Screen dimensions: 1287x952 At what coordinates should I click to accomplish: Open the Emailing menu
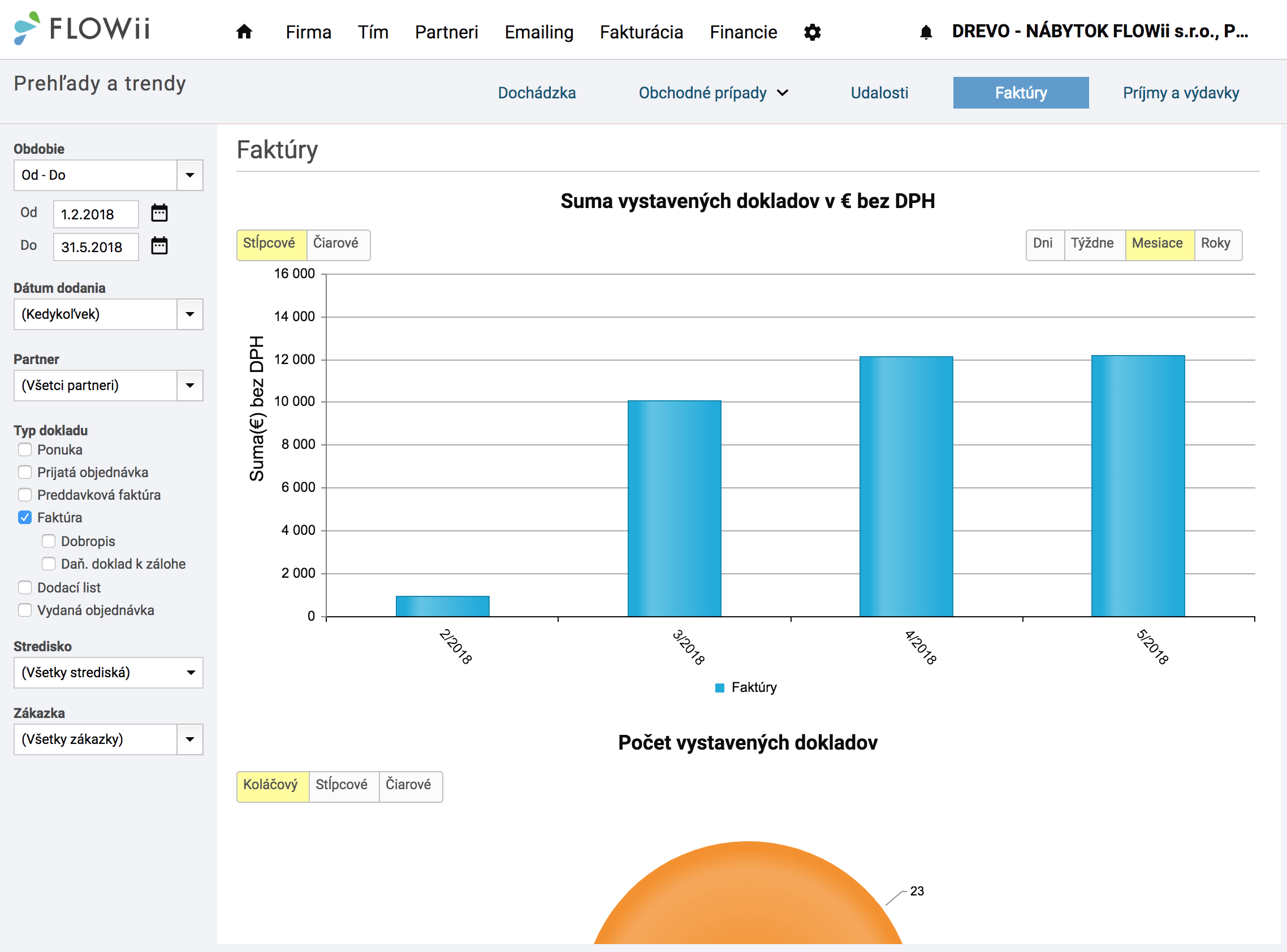point(539,32)
